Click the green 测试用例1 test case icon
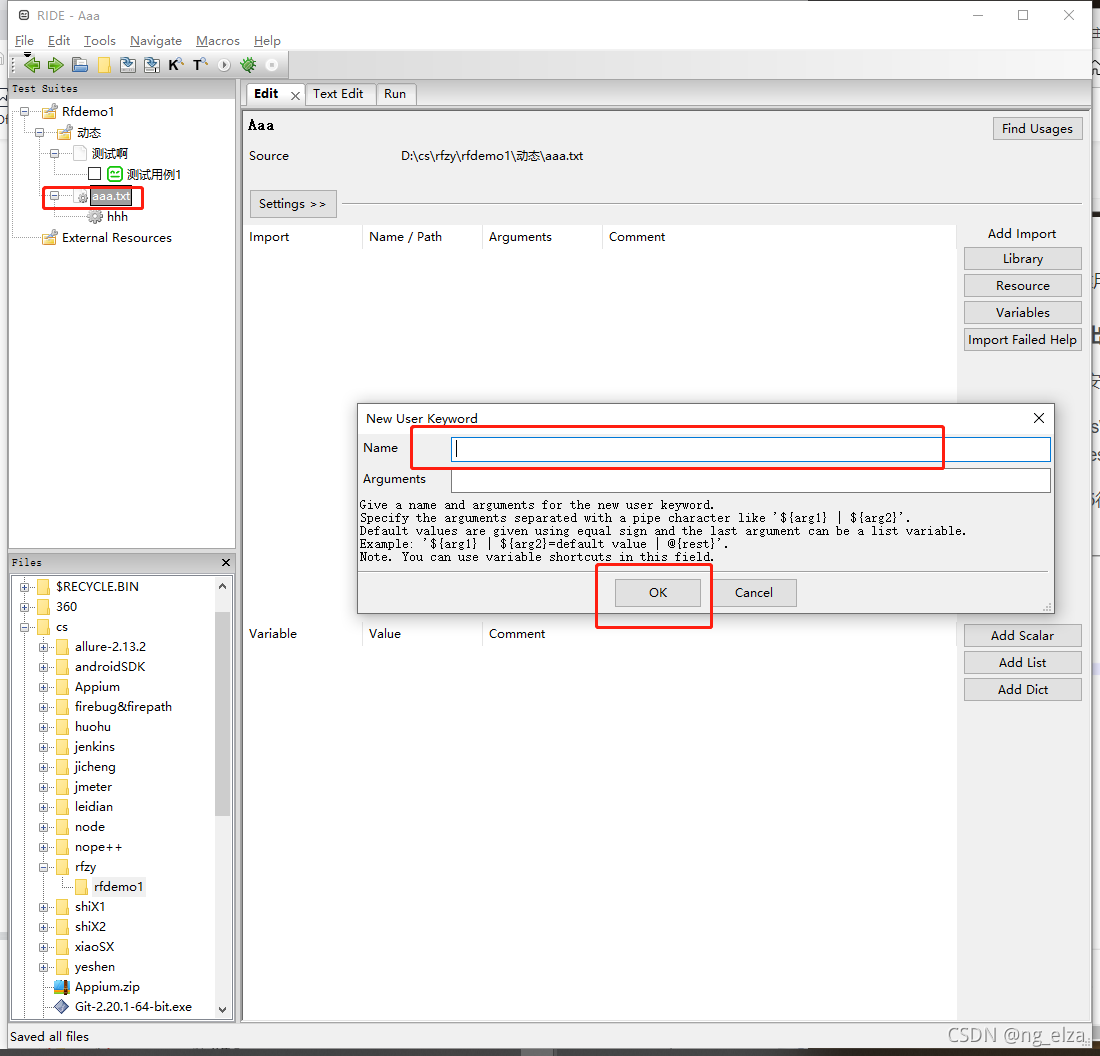This screenshot has width=1100, height=1056. point(115,174)
